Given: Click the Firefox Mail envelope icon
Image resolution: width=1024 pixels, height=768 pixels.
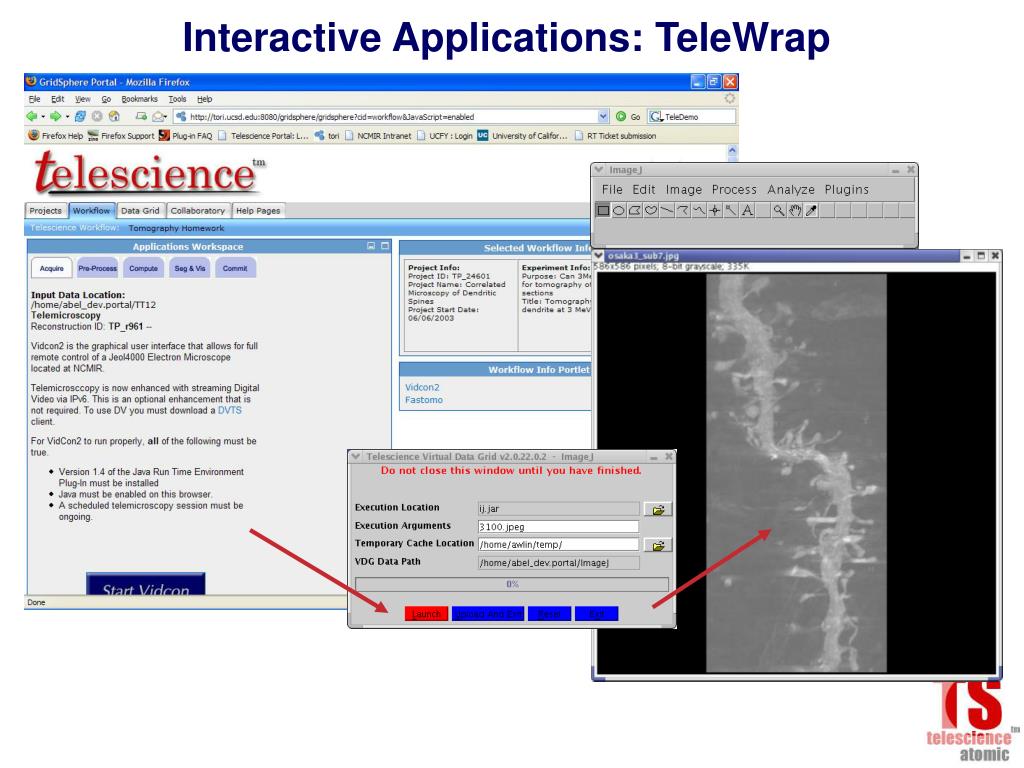Looking at the screenshot, I should coord(157,116).
